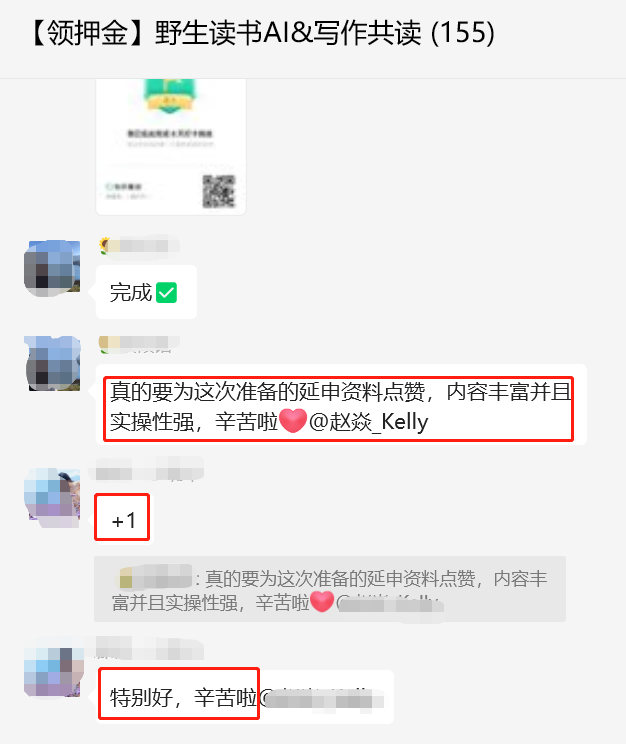This screenshot has width=626, height=744.
Task: Click the @赵焱_Kelly mention
Action: click(x=368, y=422)
